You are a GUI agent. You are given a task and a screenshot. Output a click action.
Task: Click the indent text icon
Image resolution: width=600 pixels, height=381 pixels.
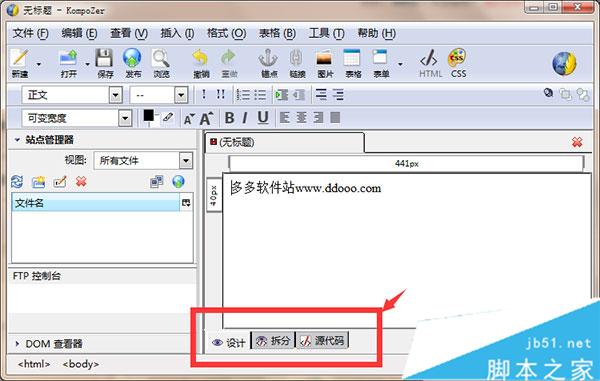coord(282,94)
